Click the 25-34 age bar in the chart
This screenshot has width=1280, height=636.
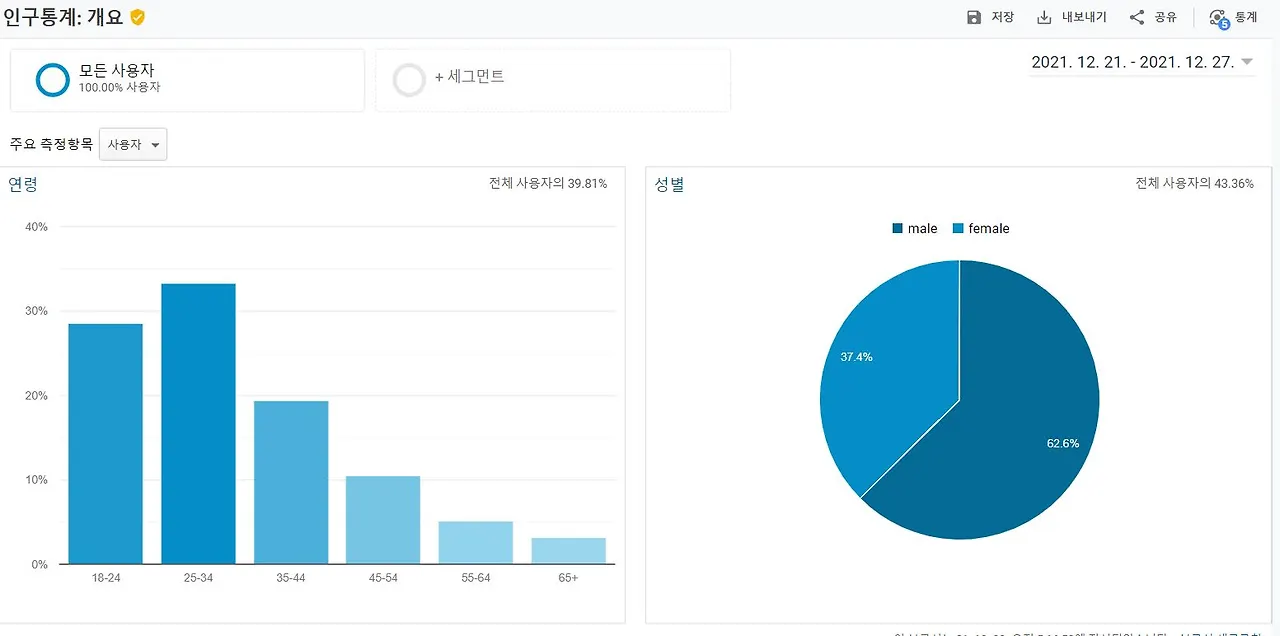(x=197, y=420)
